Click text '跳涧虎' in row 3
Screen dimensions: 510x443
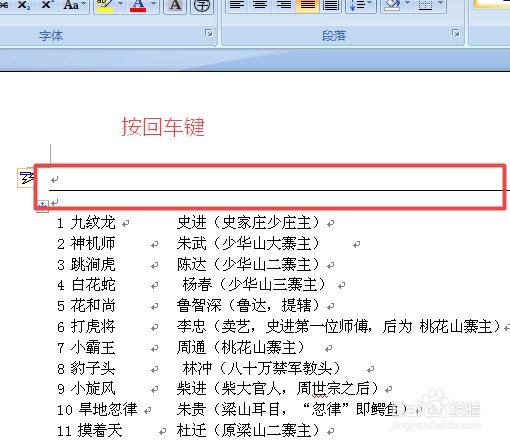(93, 265)
